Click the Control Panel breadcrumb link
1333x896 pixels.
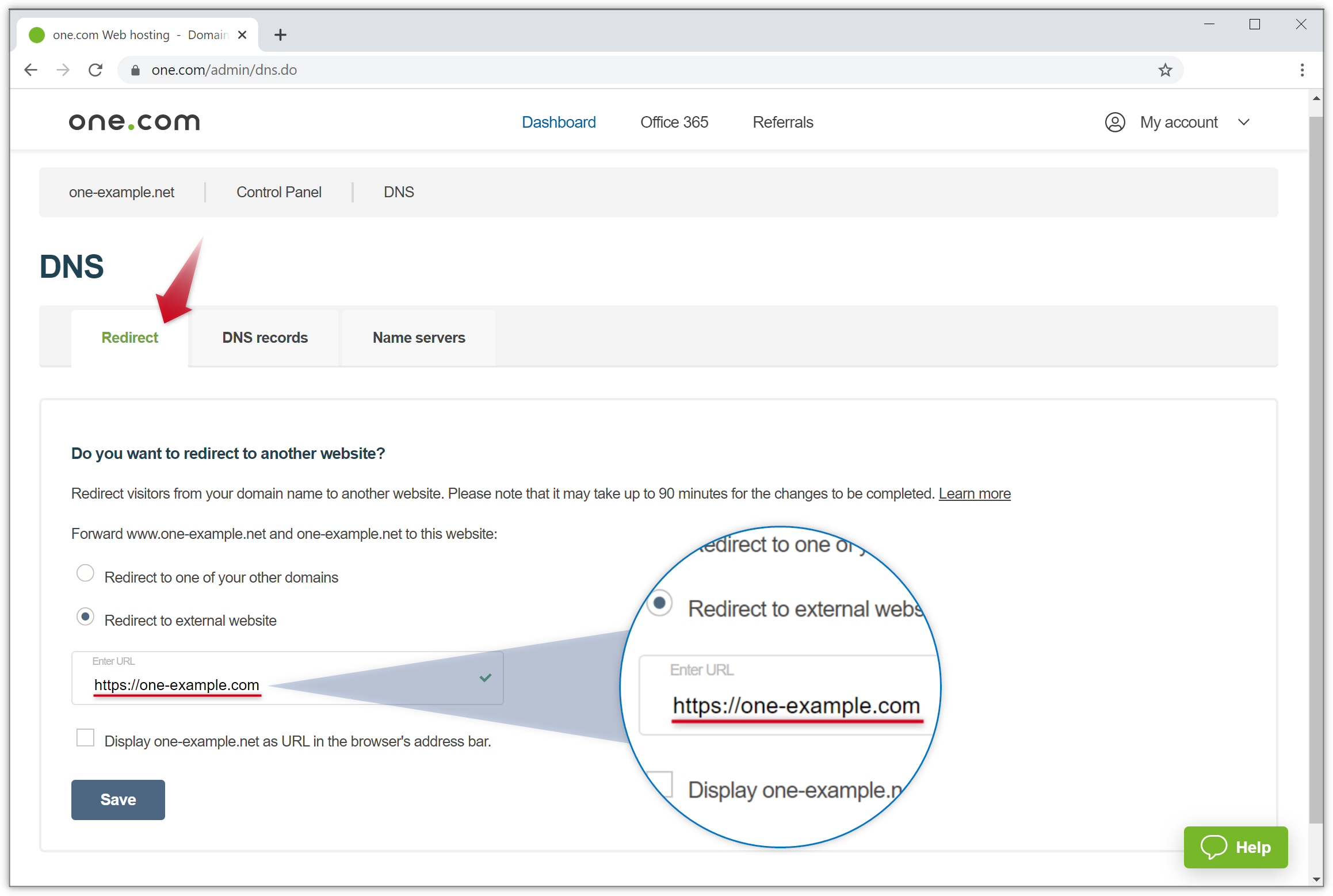coord(278,192)
